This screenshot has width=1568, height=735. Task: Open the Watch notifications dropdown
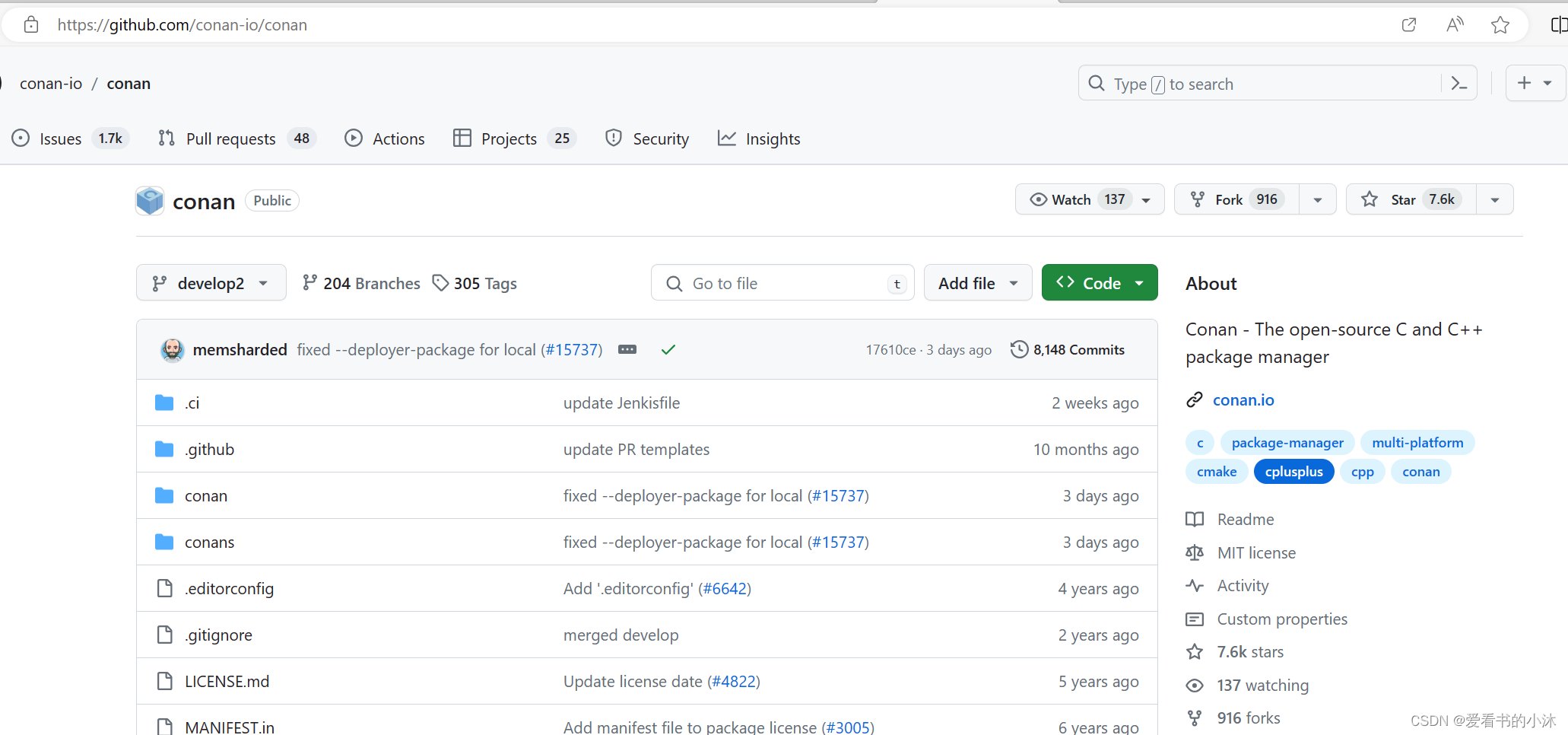(x=1090, y=199)
